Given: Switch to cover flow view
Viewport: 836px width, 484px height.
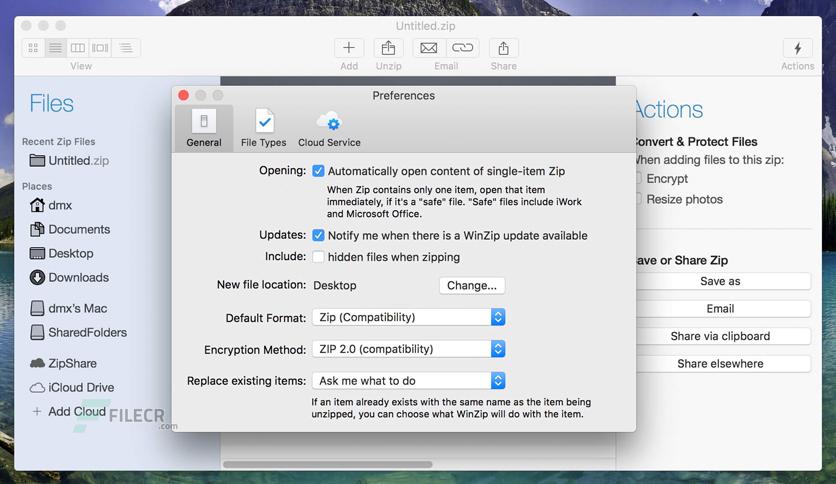Looking at the screenshot, I should click(x=100, y=48).
